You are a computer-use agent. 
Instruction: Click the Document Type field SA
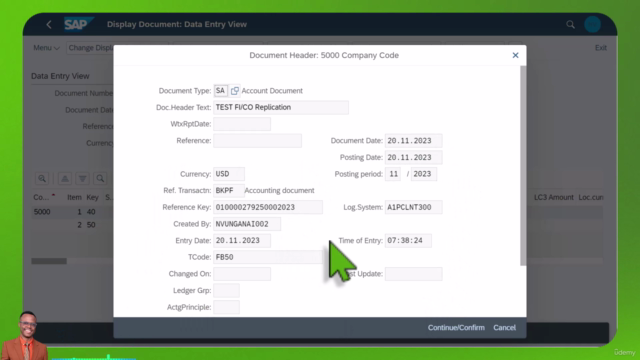pyautogui.click(x=220, y=91)
